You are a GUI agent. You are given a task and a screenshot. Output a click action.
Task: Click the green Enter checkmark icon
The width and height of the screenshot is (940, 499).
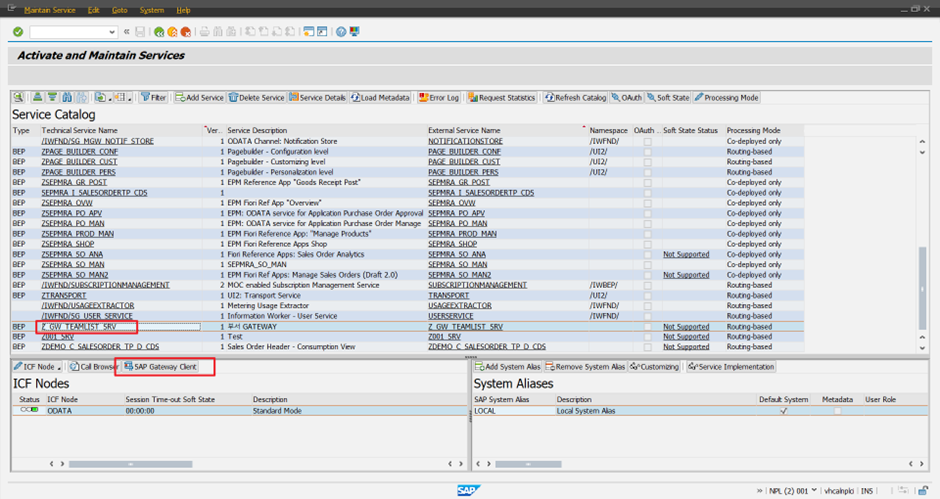[18, 32]
